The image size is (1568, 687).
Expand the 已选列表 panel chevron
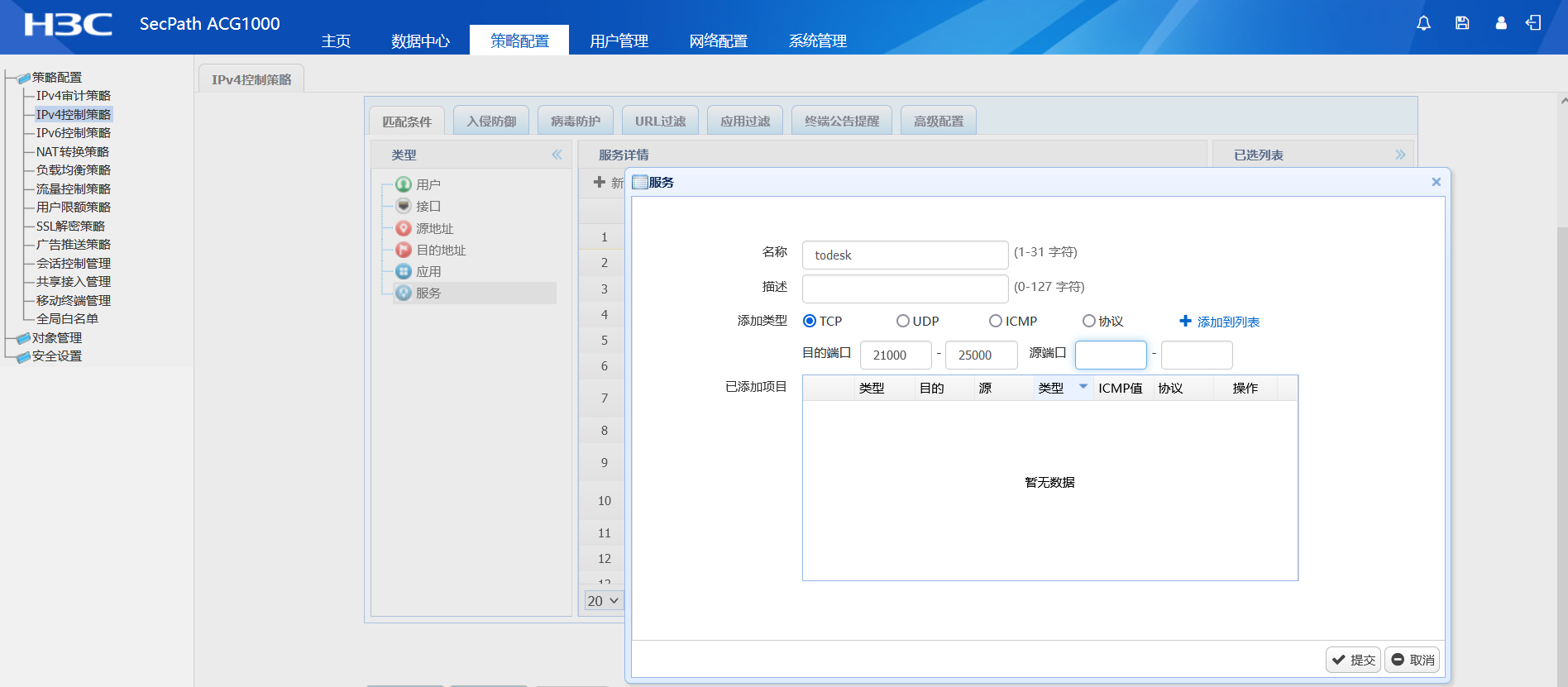click(x=1400, y=155)
